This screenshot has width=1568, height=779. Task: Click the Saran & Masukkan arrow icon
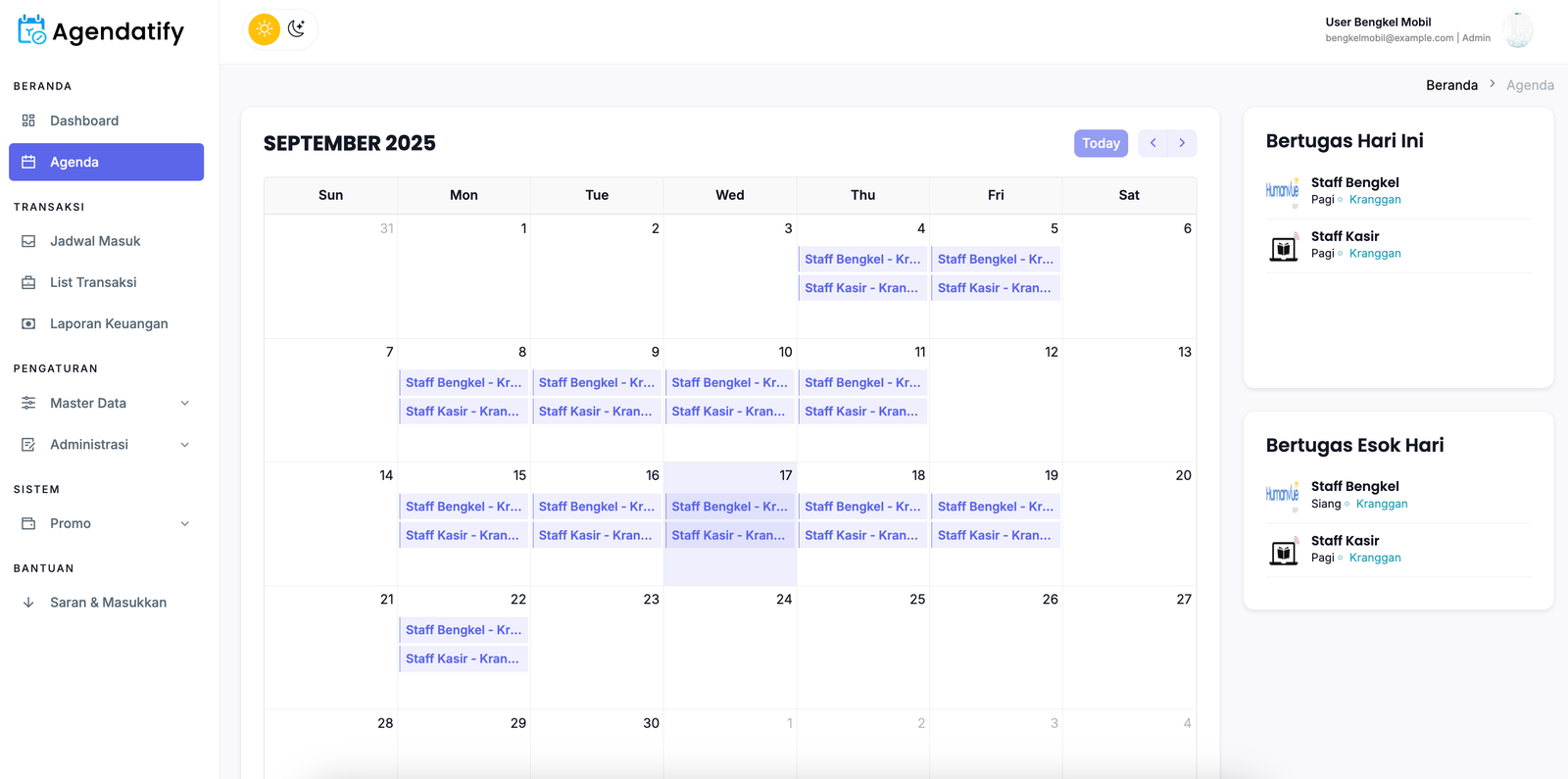click(x=28, y=603)
